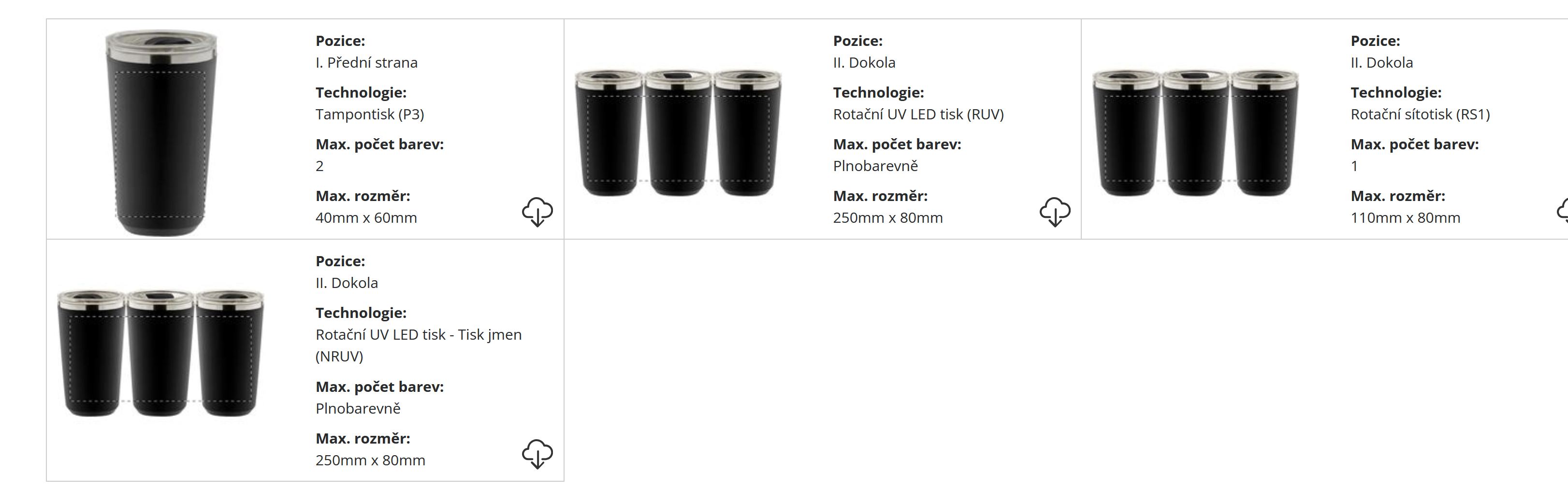This screenshot has height=503, width=1568.
Task: Open the three-mug preview for NRUV printing
Action: coord(160,353)
